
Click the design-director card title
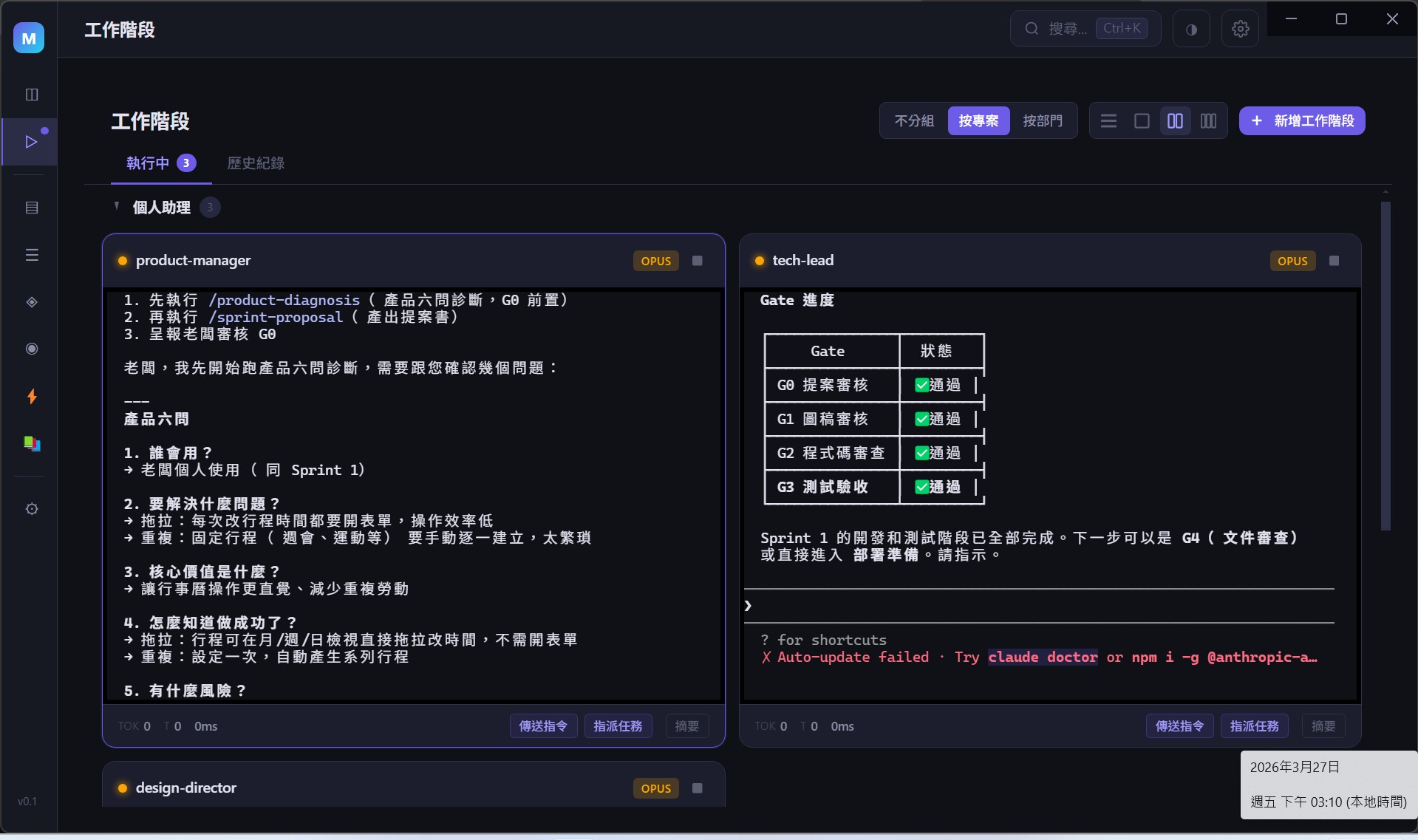185,788
